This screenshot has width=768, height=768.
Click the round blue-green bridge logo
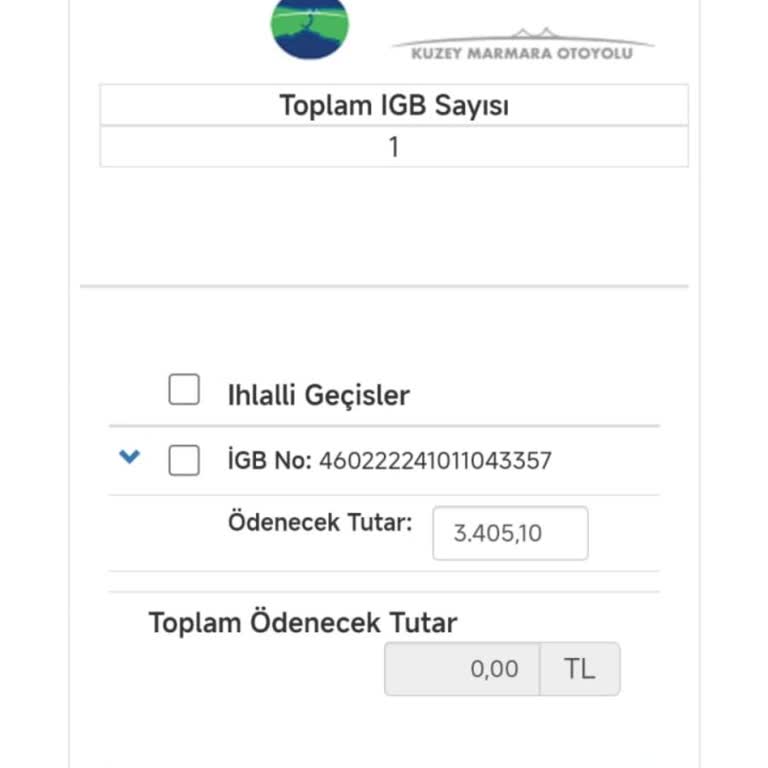tap(310, 26)
